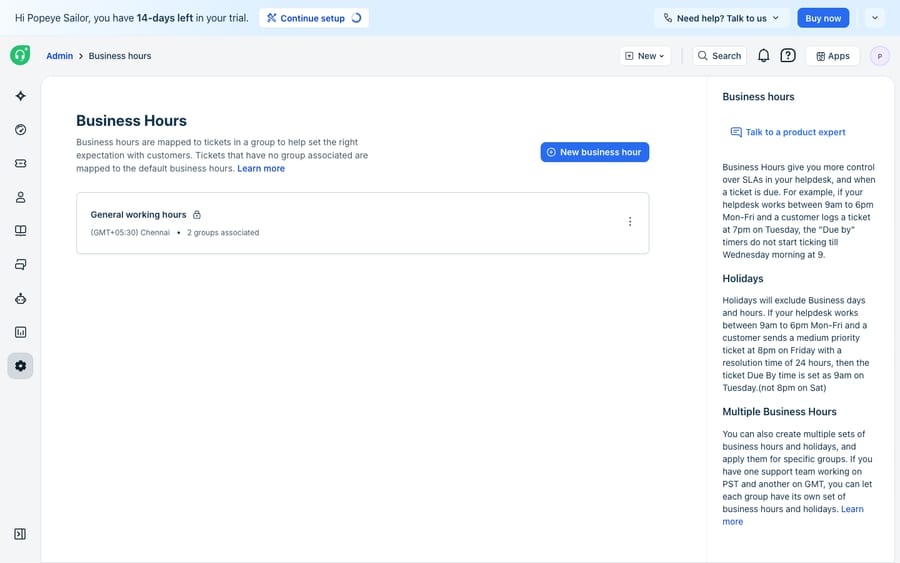Viewport: 900px width, 563px height.
Task: Open Apps button in header
Action: [x=833, y=56]
